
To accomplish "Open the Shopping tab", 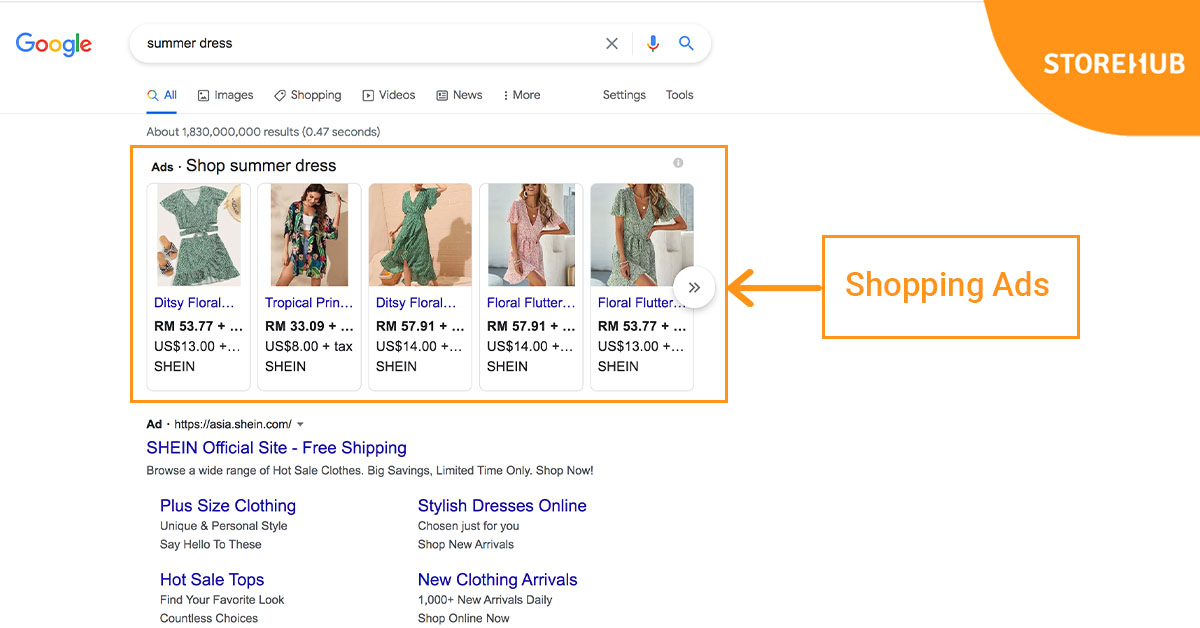I will point(308,95).
